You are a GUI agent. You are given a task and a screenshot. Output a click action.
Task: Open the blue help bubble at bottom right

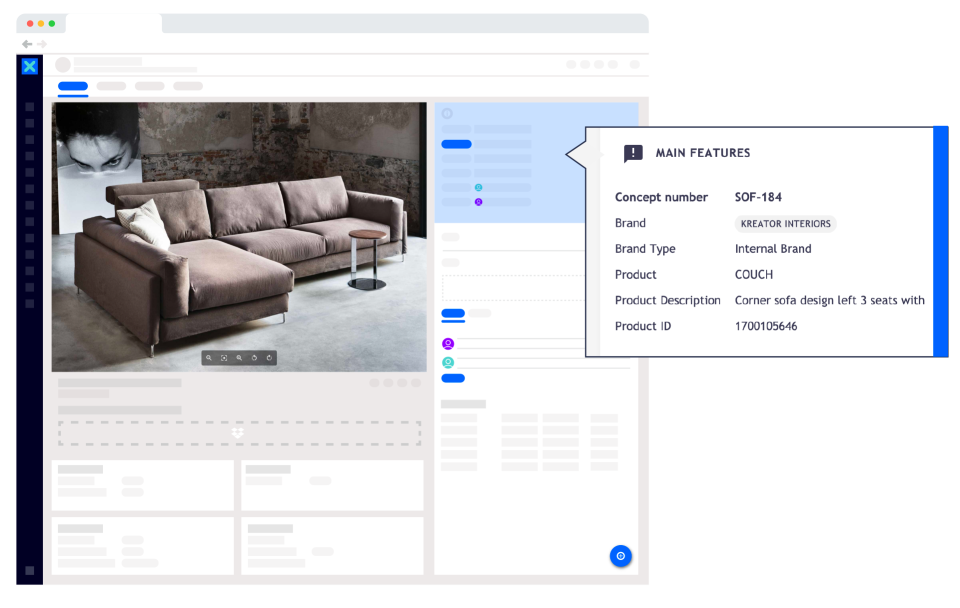(x=621, y=556)
